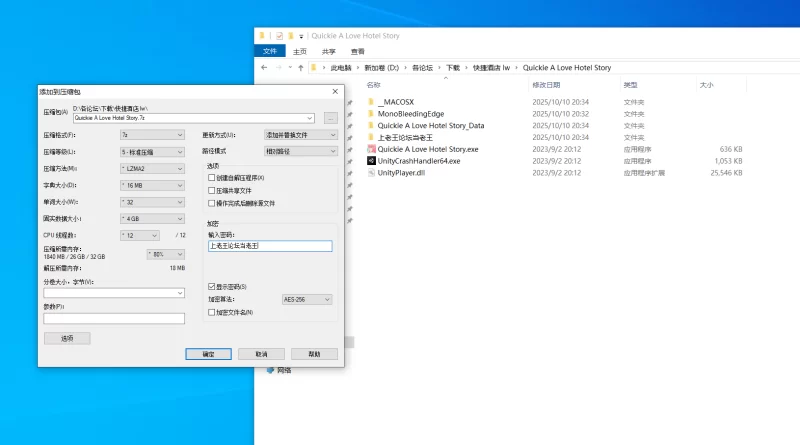This screenshot has width=800, height=445.
Task: Go back using Explorer's back arrow
Action: (x=264, y=67)
